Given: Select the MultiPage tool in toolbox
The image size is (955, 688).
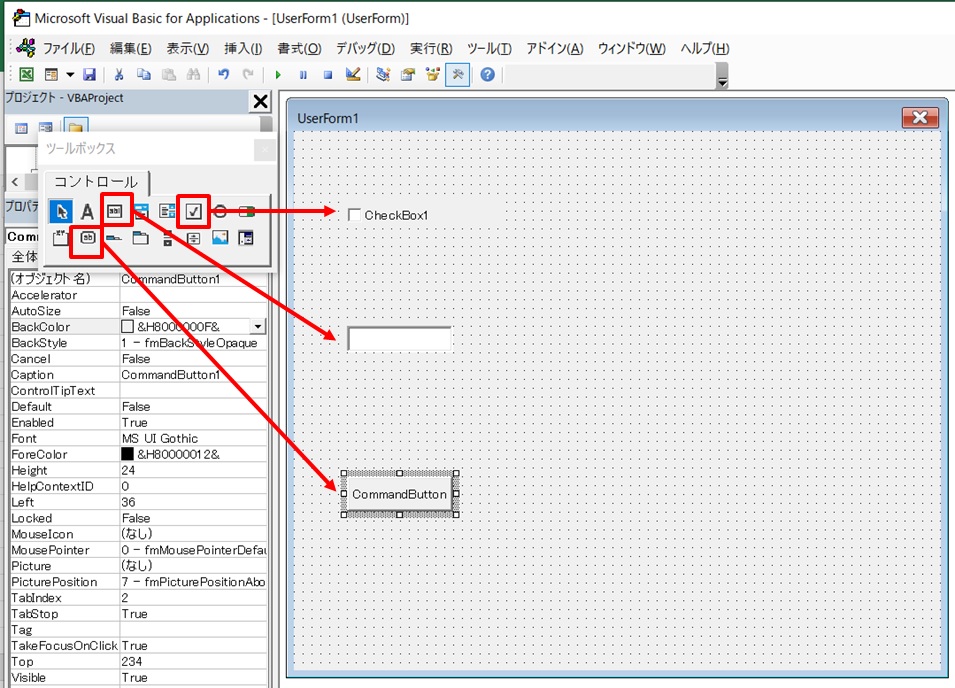Looking at the screenshot, I should point(141,238).
